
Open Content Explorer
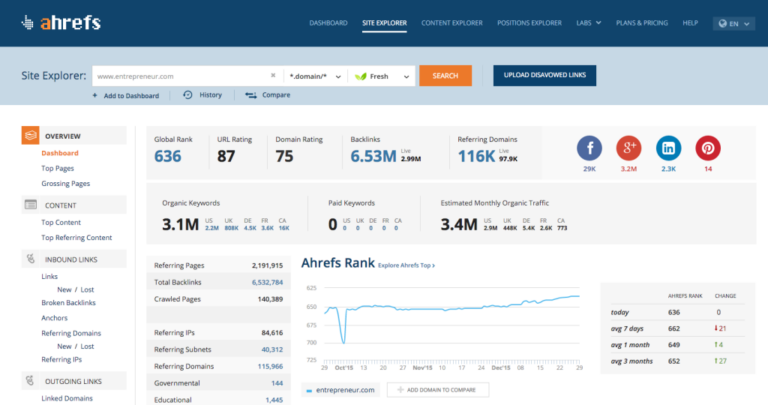pyautogui.click(x=452, y=23)
